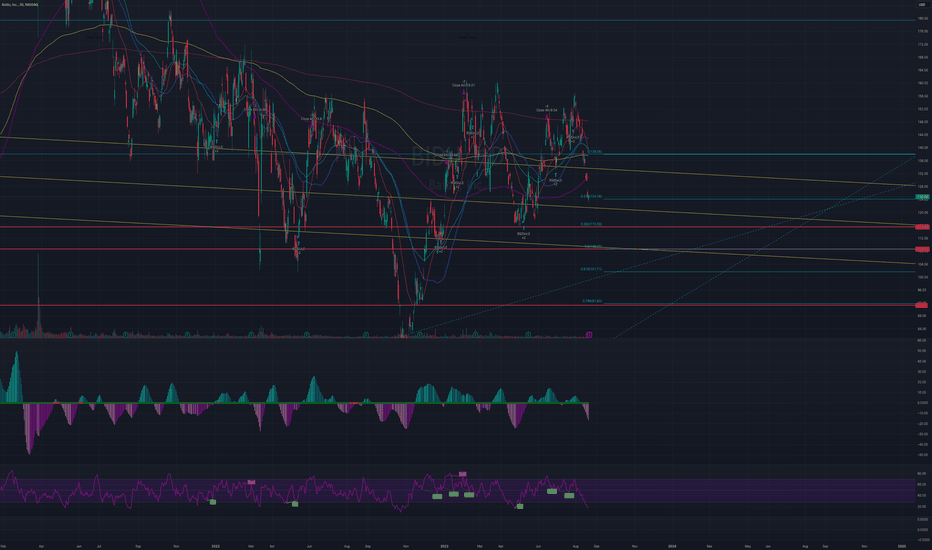Image resolution: width=932 pixels, height=550 pixels.
Task: Select the 0(138.06) Fibonacci level label
Action: 594,152
